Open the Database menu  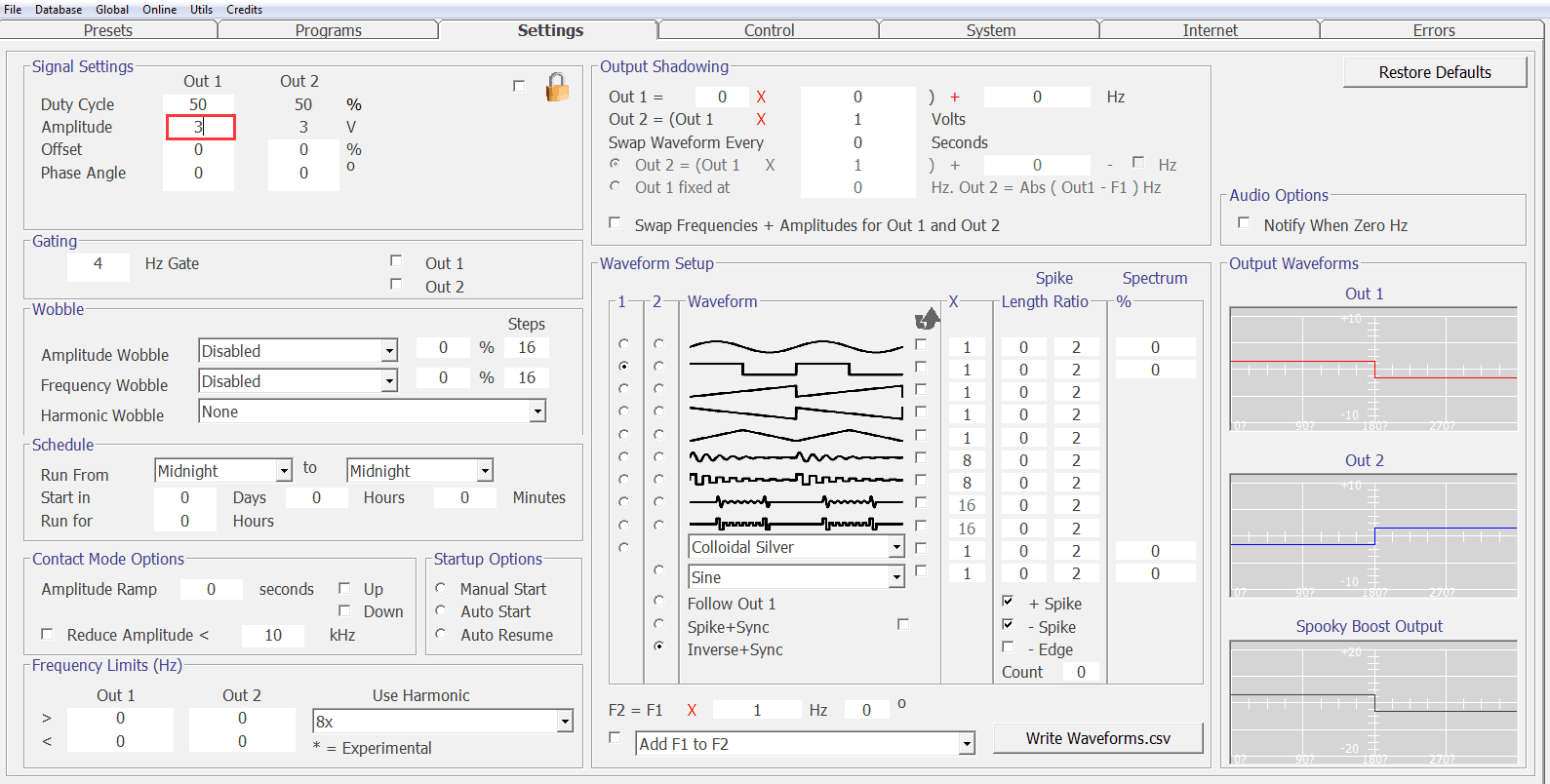(59, 9)
